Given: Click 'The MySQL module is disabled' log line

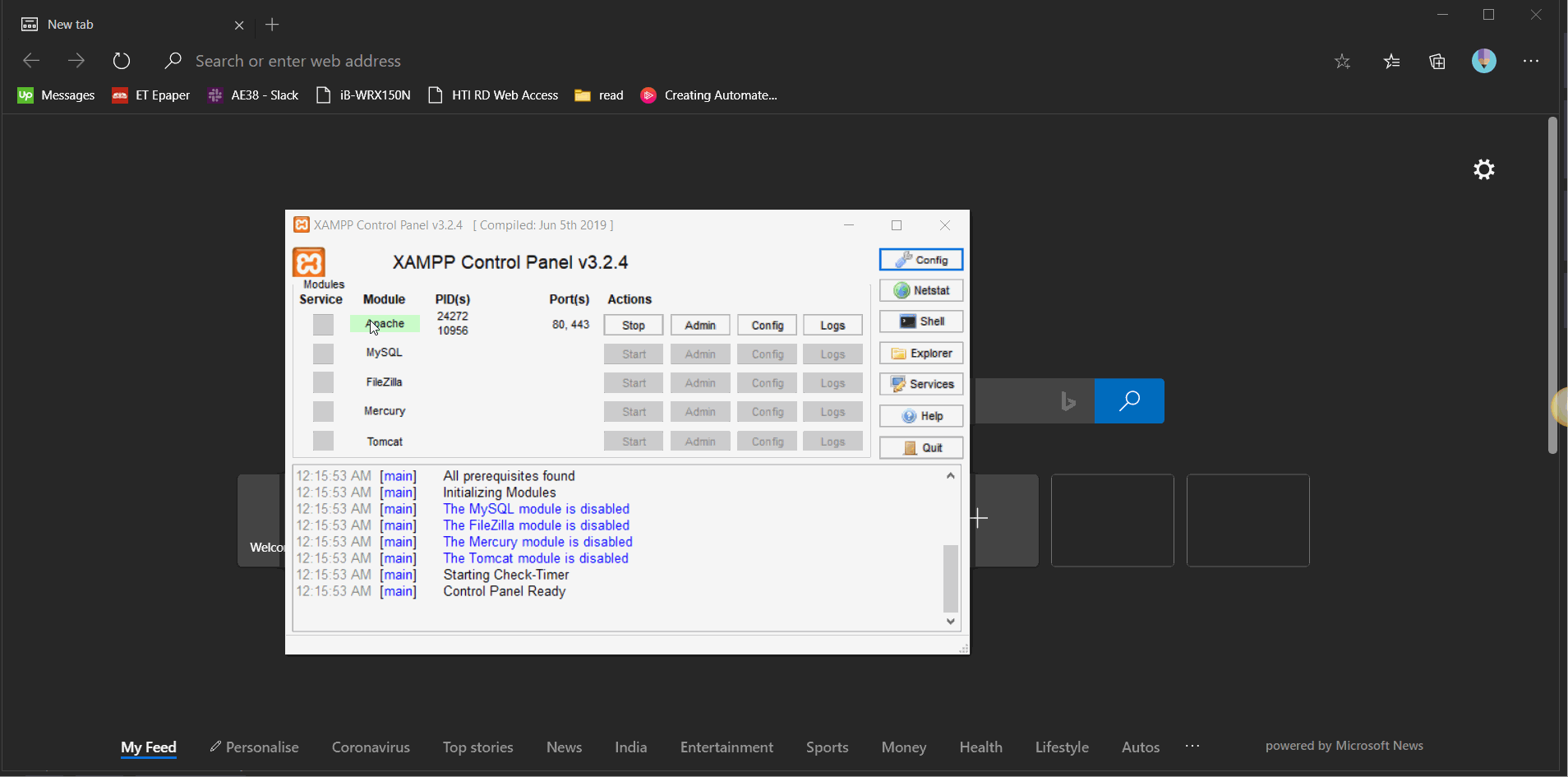Looking at the screenshot, I should coord(537,509).
